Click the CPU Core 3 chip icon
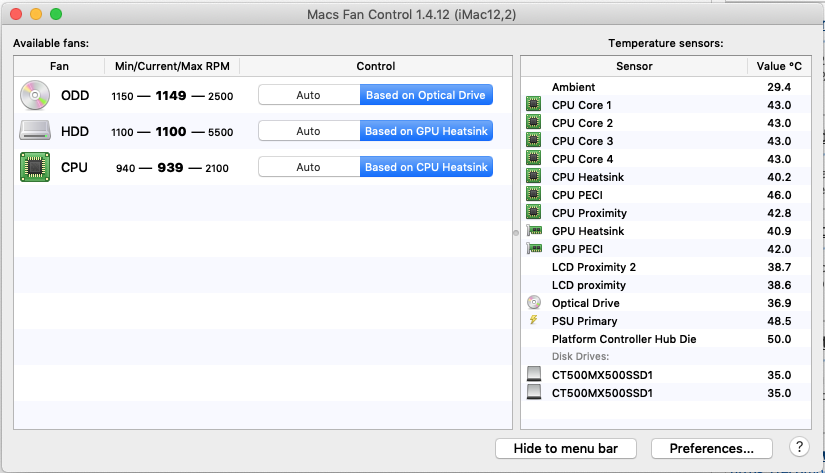The width and height of the screenshot is (825, 473). [x=534, y=140]
